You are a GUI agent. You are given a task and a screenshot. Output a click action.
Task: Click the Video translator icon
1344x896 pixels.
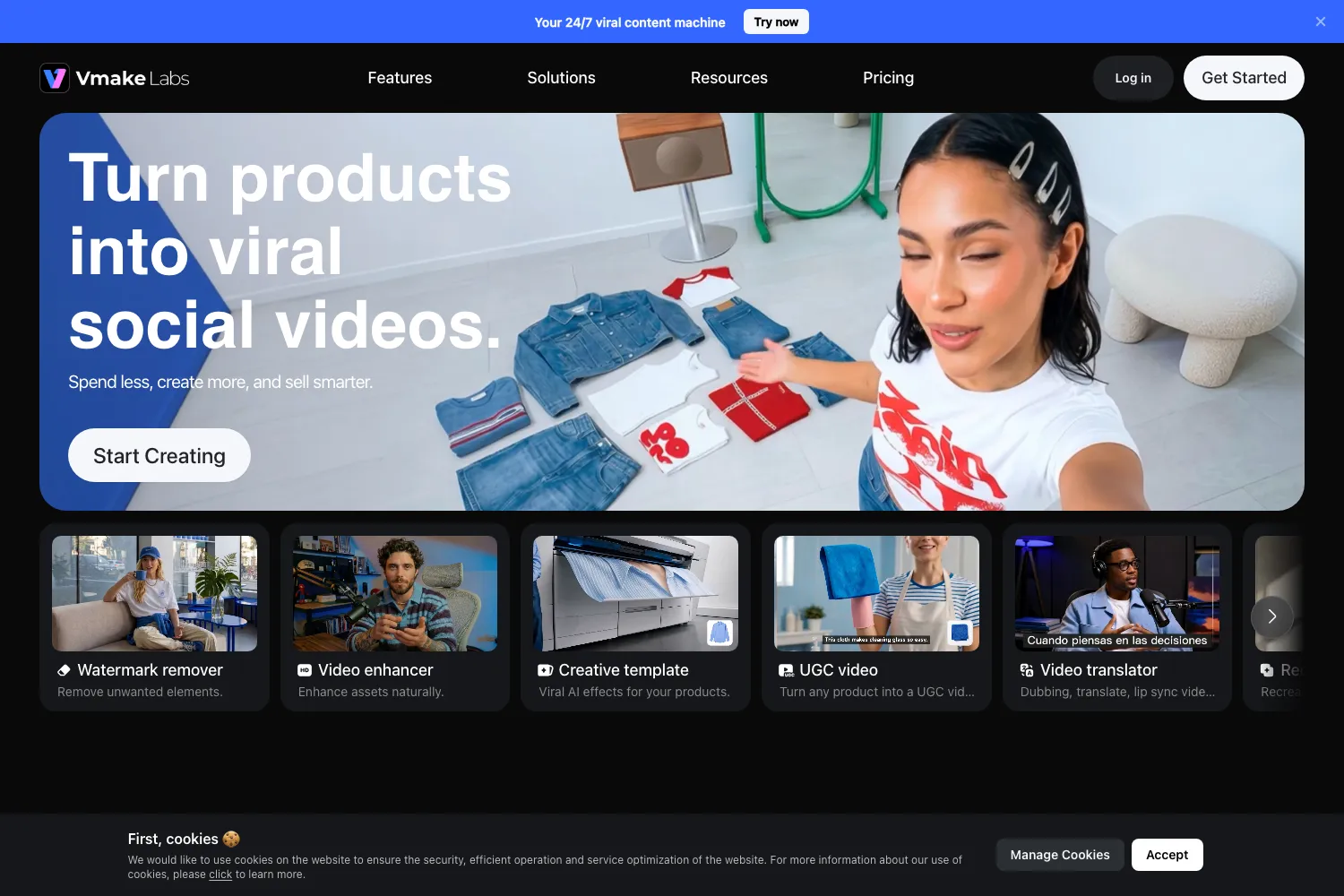(x=1027, y=670)
